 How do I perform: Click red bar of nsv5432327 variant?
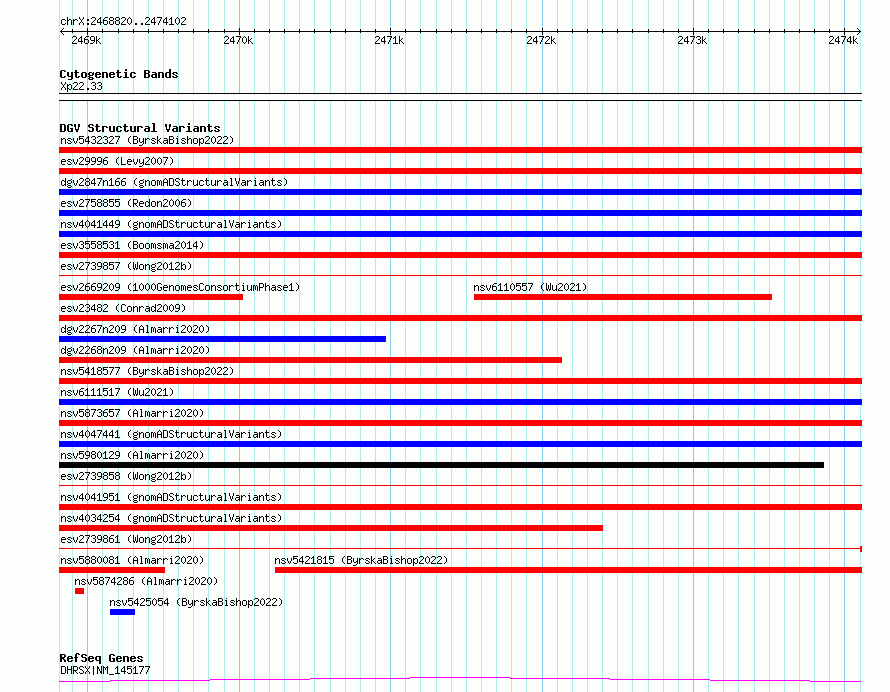click(460, 150)
